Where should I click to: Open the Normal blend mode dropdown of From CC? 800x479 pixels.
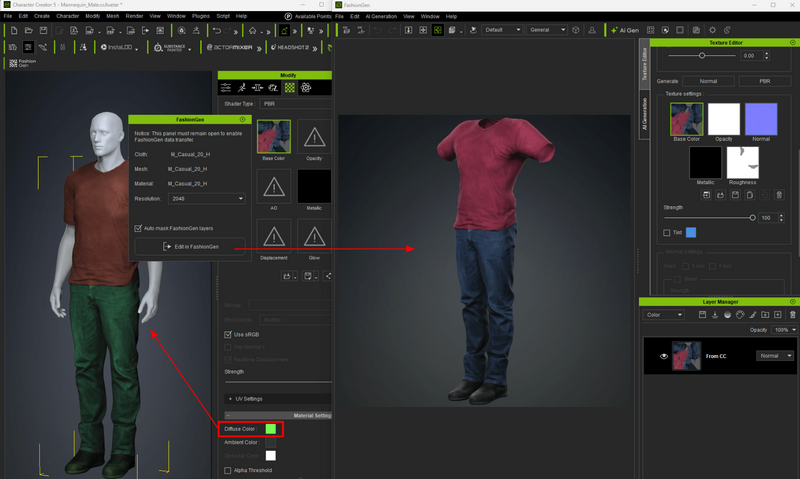[774, 356]
